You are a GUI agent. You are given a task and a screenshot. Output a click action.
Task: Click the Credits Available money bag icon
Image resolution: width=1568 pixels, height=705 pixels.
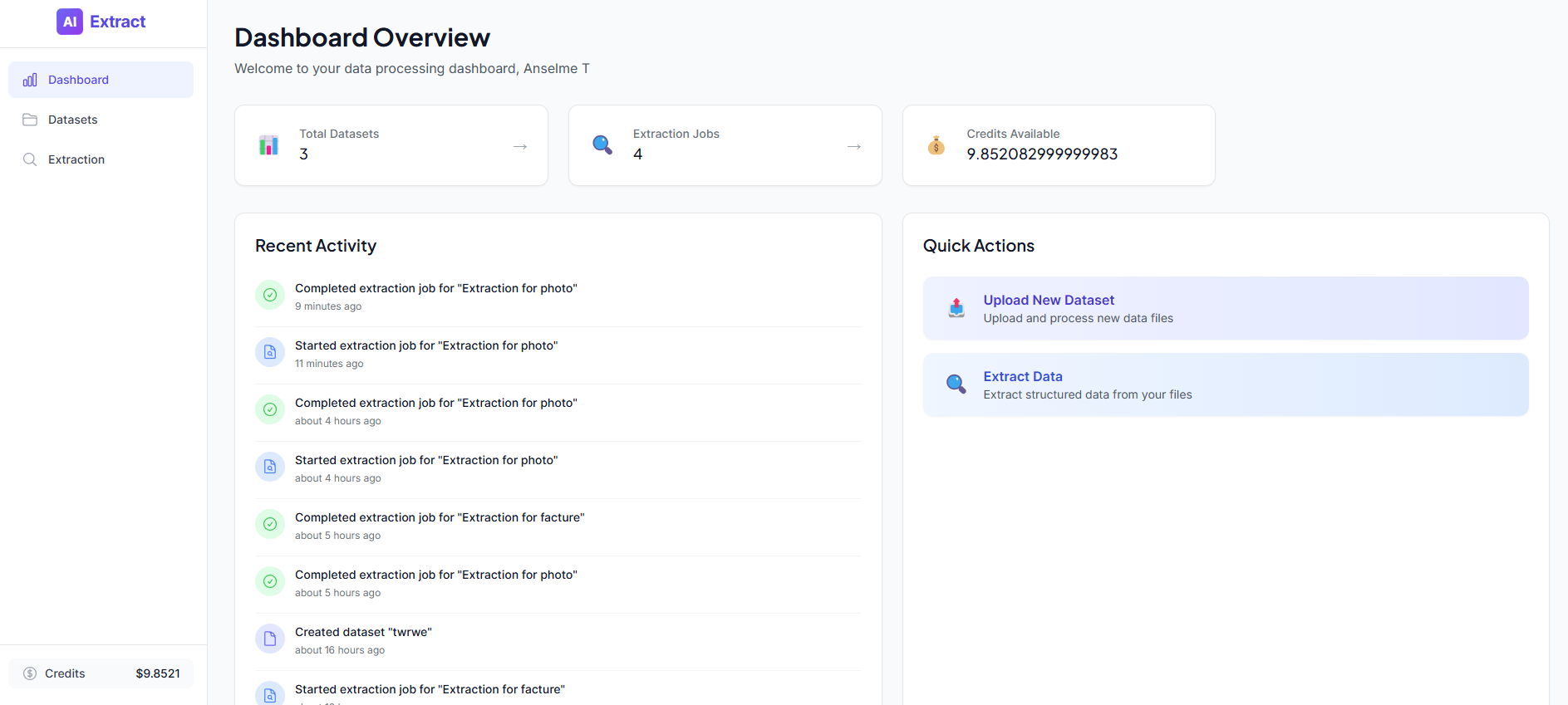(936, 145)
